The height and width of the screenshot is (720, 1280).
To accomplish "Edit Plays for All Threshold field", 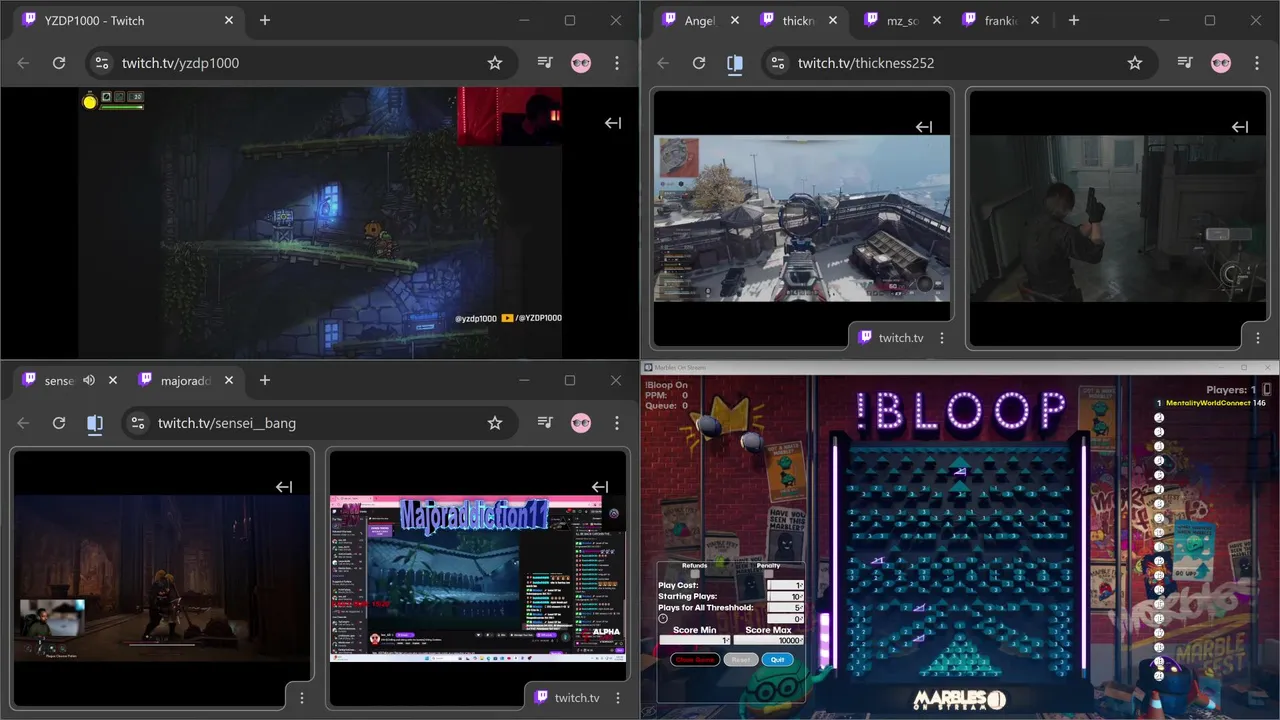I will [x=785, y=607].
